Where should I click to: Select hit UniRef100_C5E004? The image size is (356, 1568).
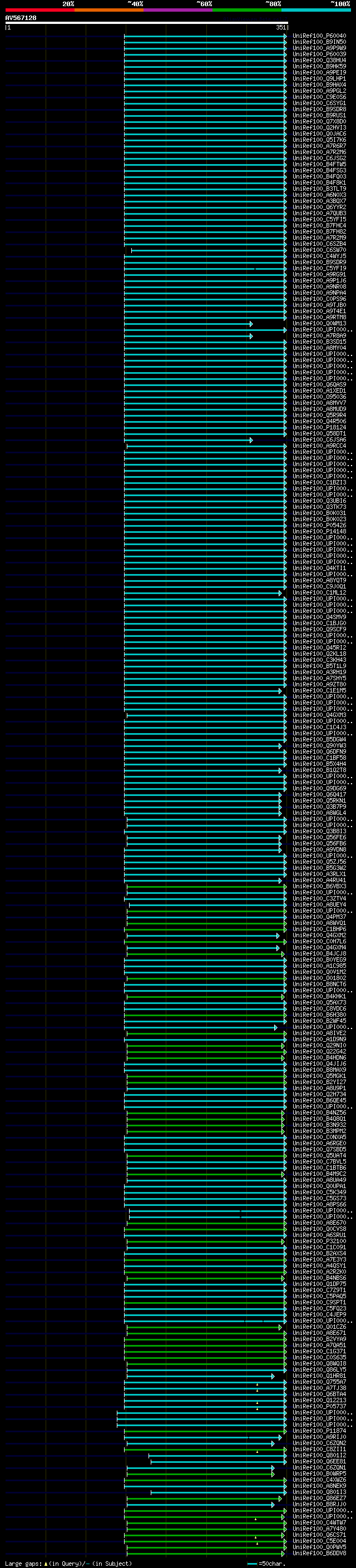pyautogui.click(x=319, y=1541)
